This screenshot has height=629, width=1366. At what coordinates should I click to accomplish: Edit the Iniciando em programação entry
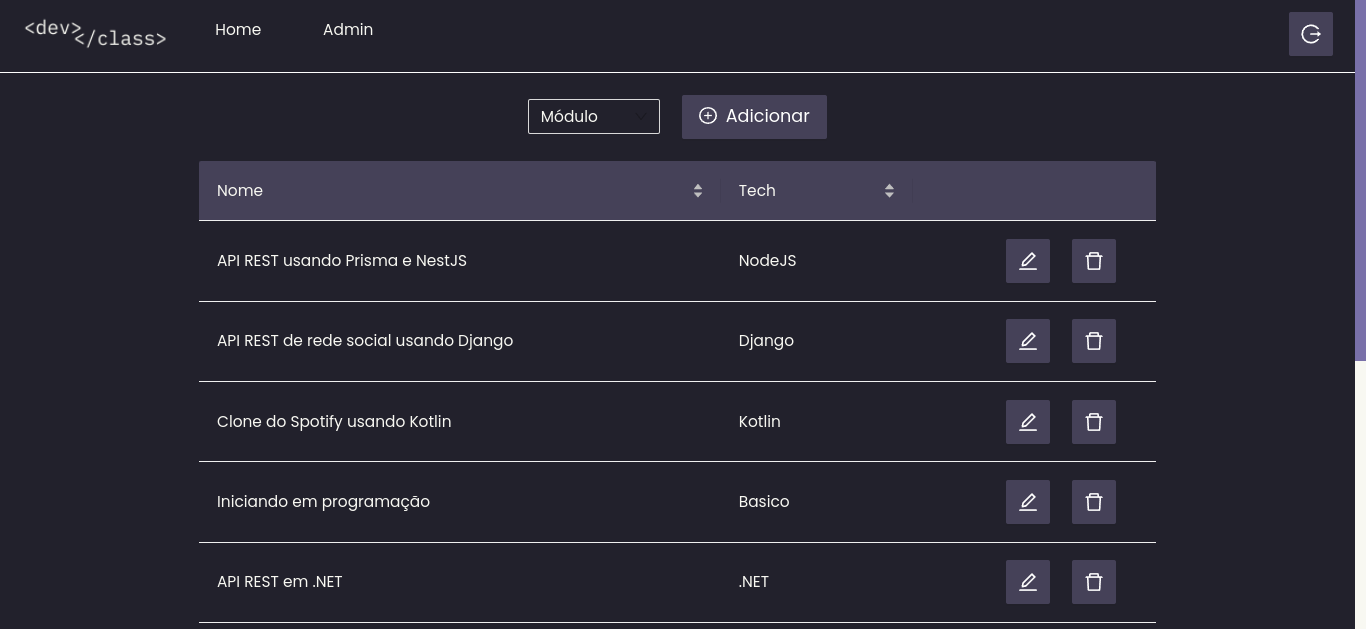click(x=1028, y=502)
